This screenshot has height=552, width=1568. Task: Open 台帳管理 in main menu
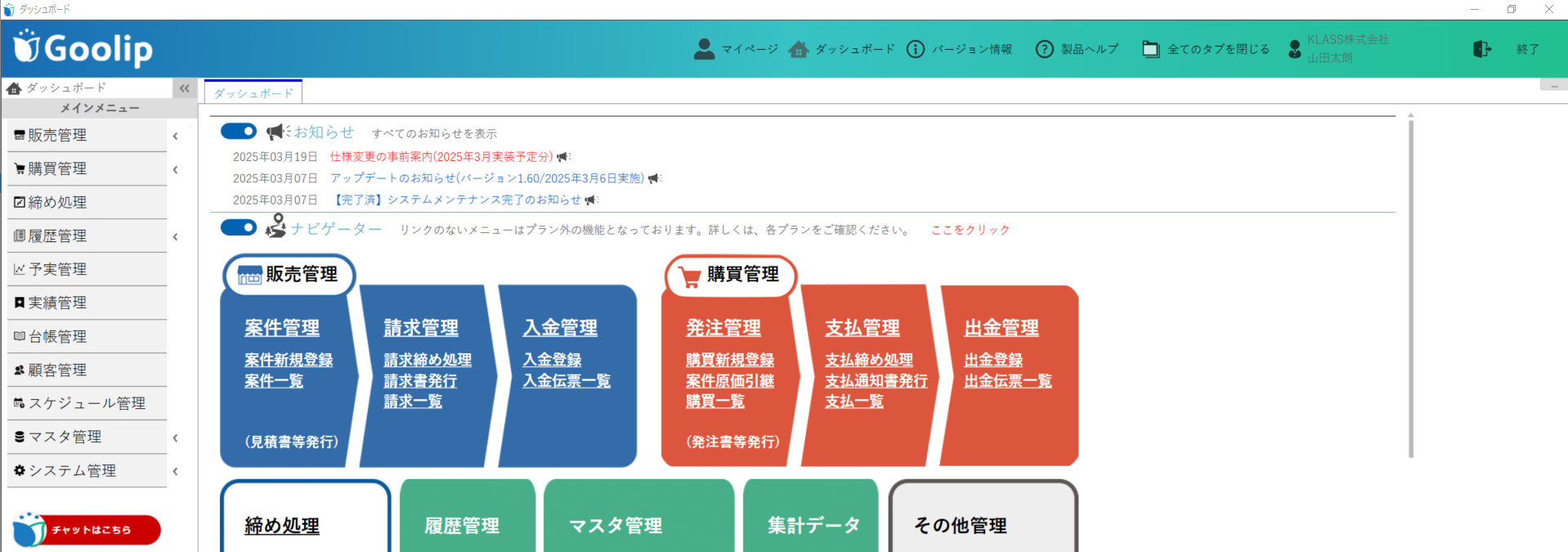click(x=87, y=336)
